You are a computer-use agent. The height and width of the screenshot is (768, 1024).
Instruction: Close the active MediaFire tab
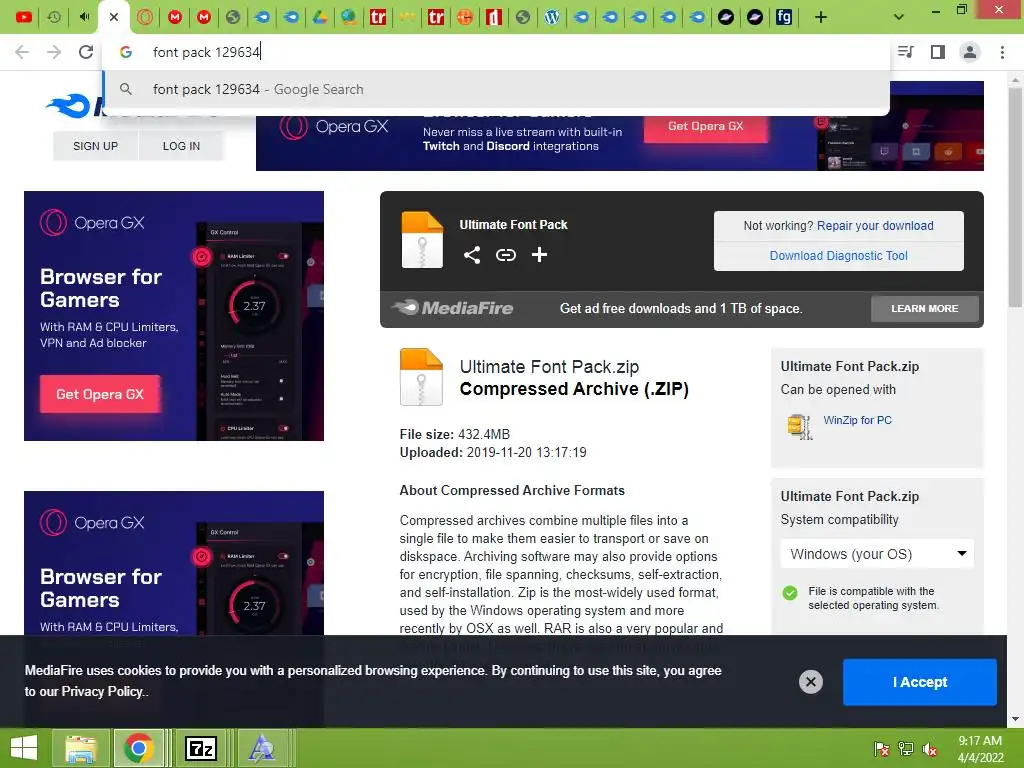114,17
